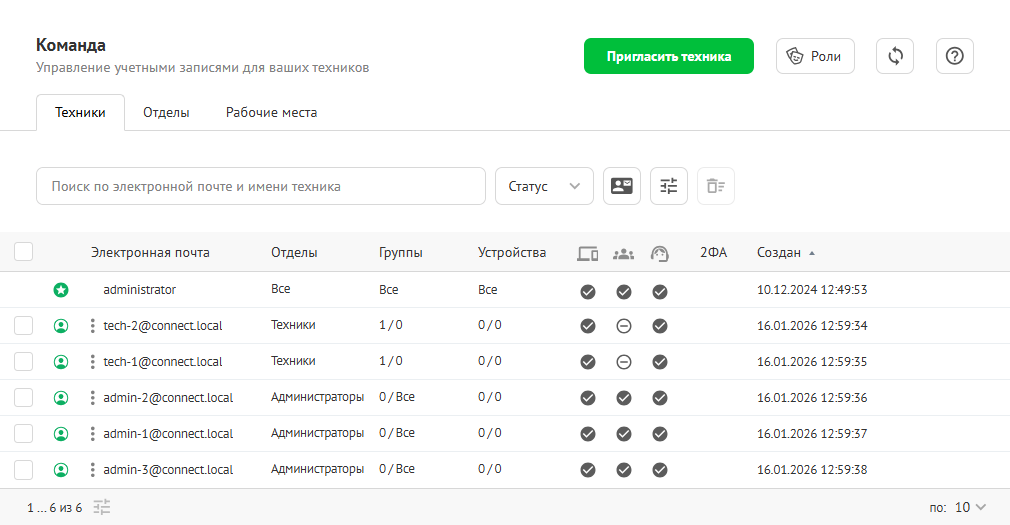Click the contact card icon next to Status
The image size is (1010, 525).
coord(622,186)
